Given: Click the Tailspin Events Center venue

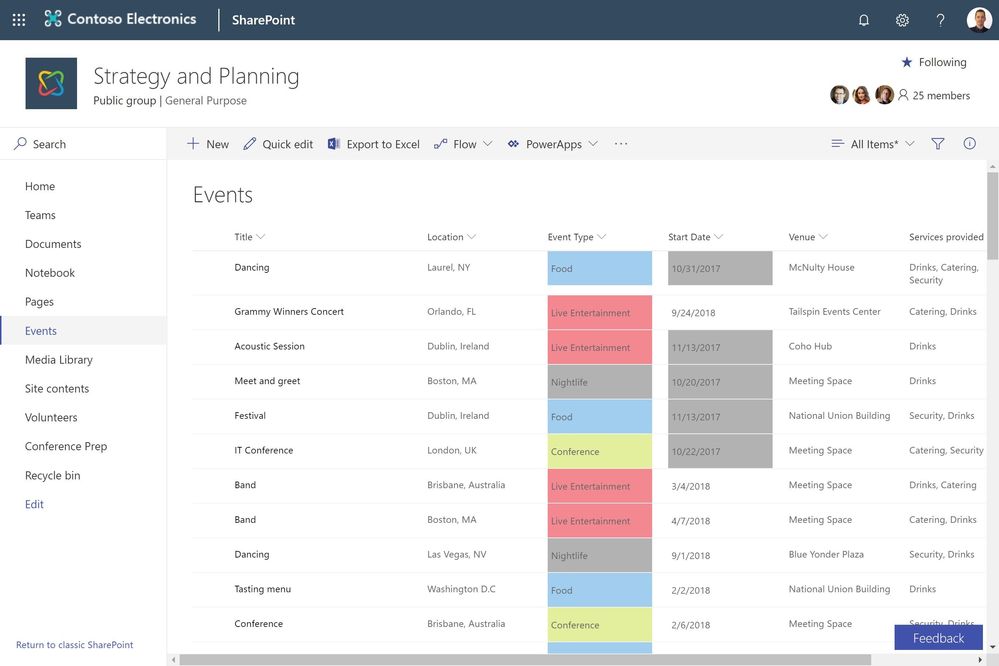Looking at the screenshot, I should click(x=834, y=312).
